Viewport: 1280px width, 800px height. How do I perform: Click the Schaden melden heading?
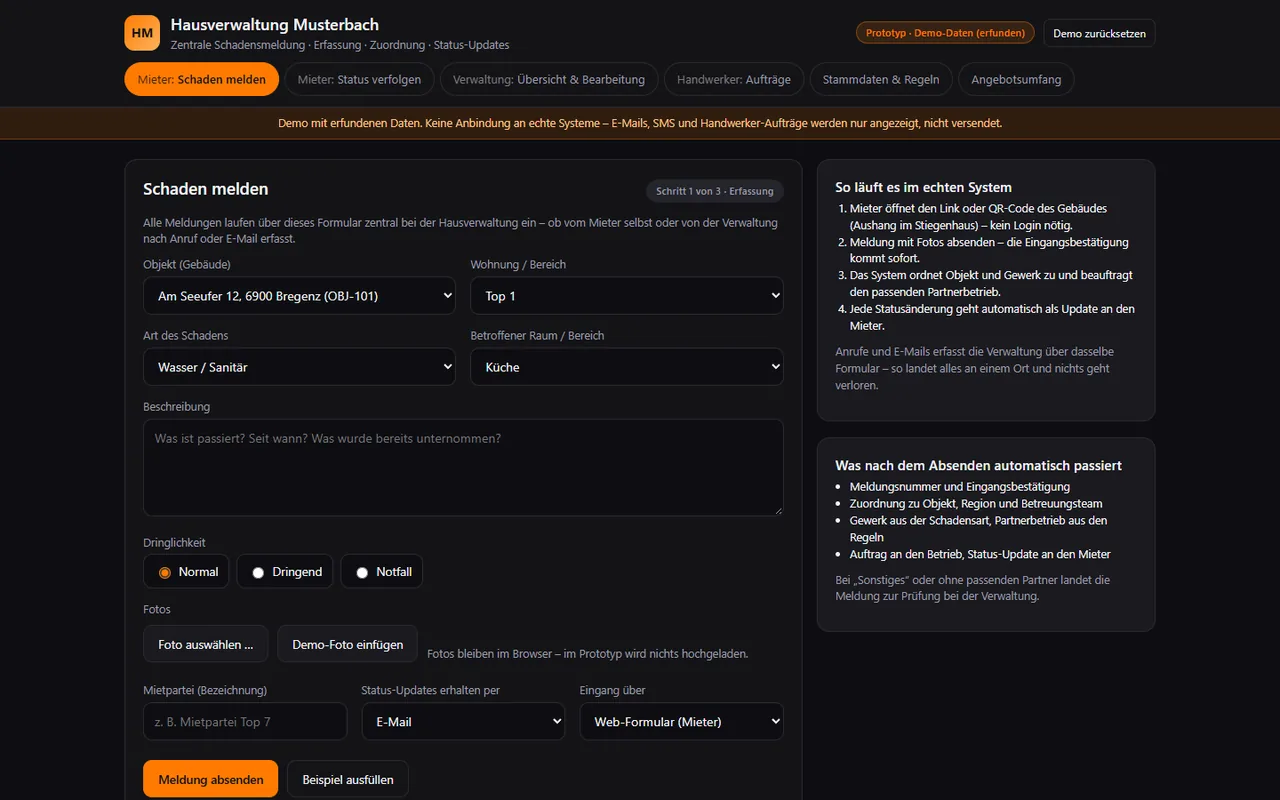click(x=206, y=189)
